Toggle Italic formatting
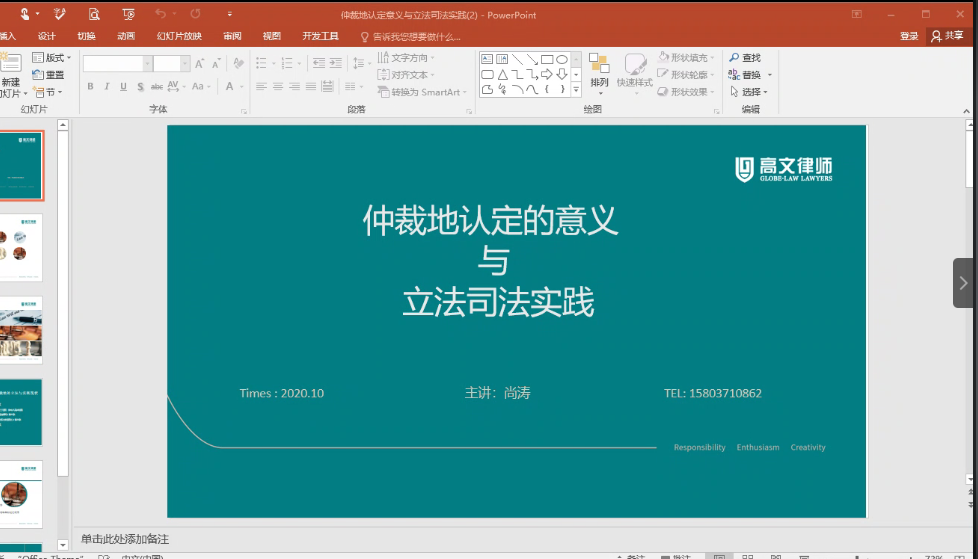Image resolution: width=978 pixels, height=559 pixels. (x=107, y=86)
